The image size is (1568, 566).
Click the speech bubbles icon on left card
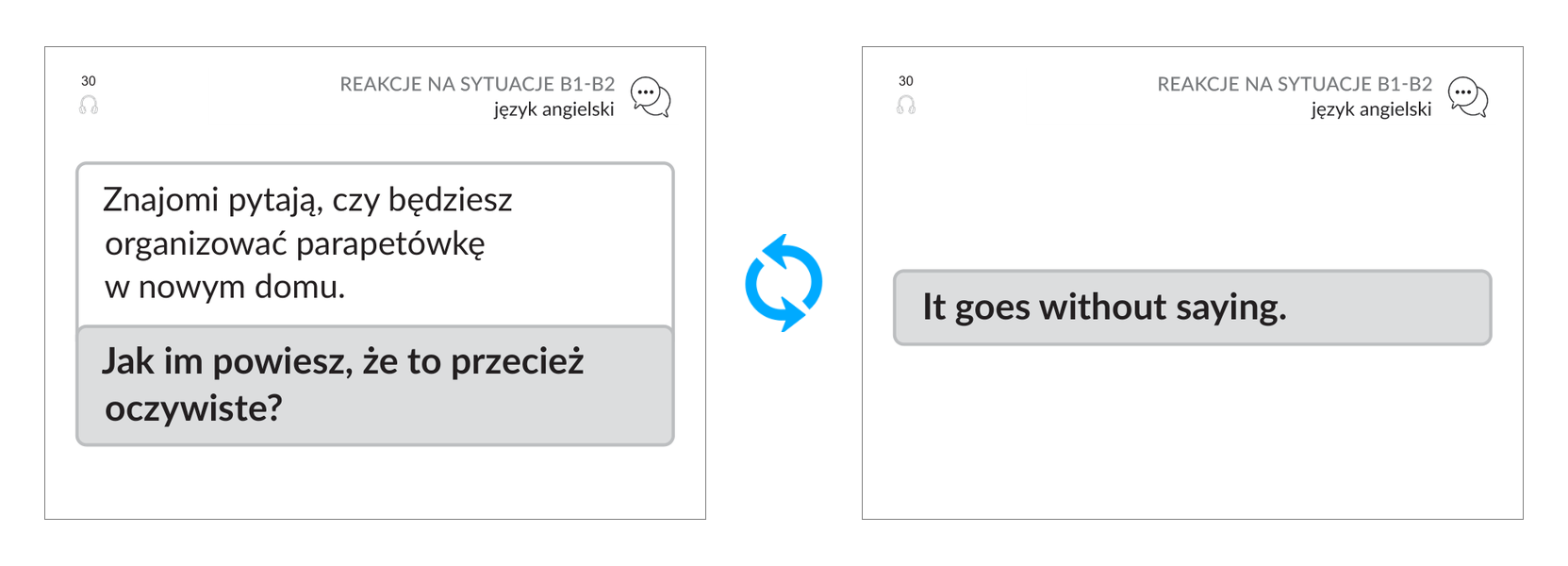(x=651, y=97)
